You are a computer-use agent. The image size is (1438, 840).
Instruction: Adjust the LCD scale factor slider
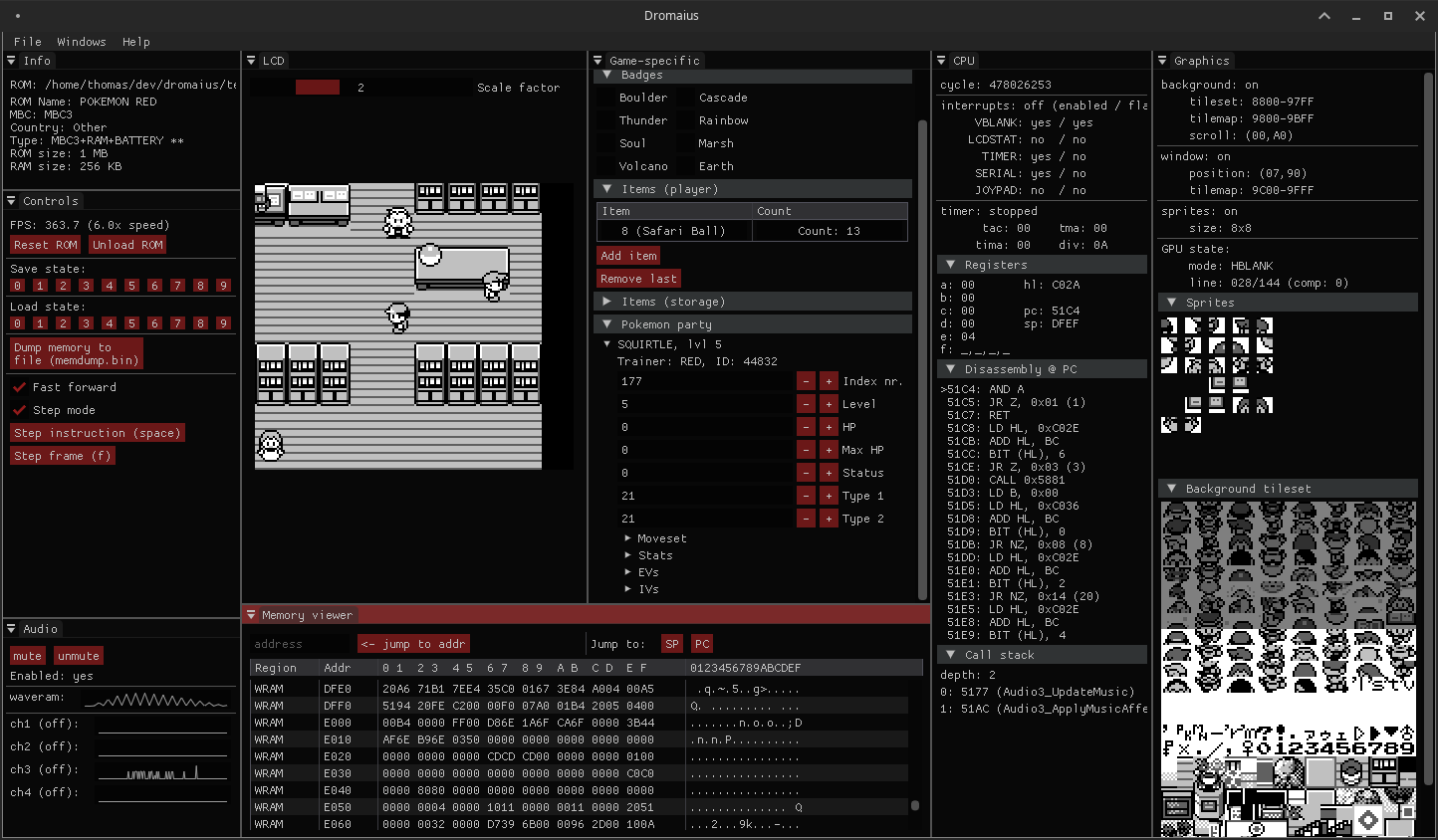click(x=359, y=88)
